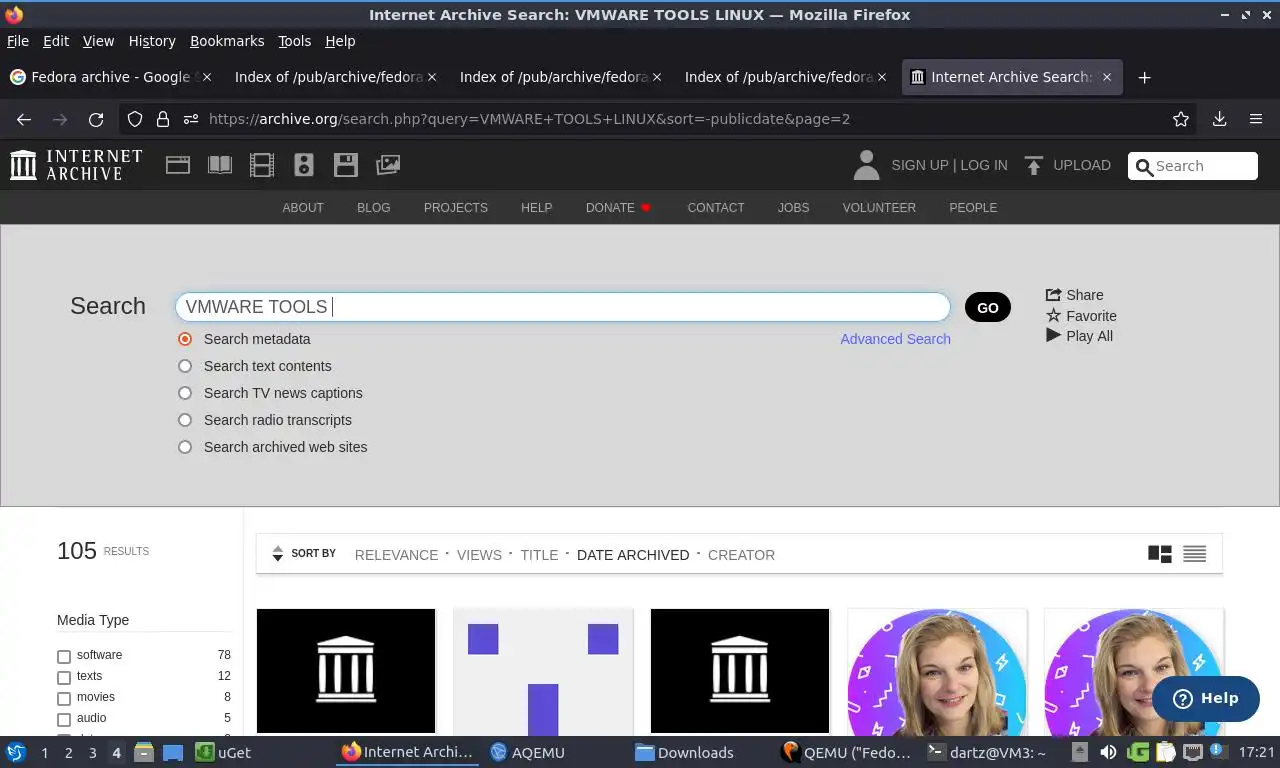Screen dimensions: 1280x768
Task: Select Search archived web sites option
Action: pyautogui.click(x=185, y=447)
